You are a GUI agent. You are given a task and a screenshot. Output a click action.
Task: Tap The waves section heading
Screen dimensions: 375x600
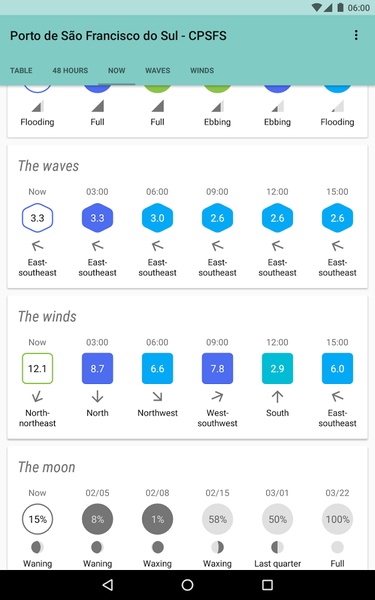49,166
